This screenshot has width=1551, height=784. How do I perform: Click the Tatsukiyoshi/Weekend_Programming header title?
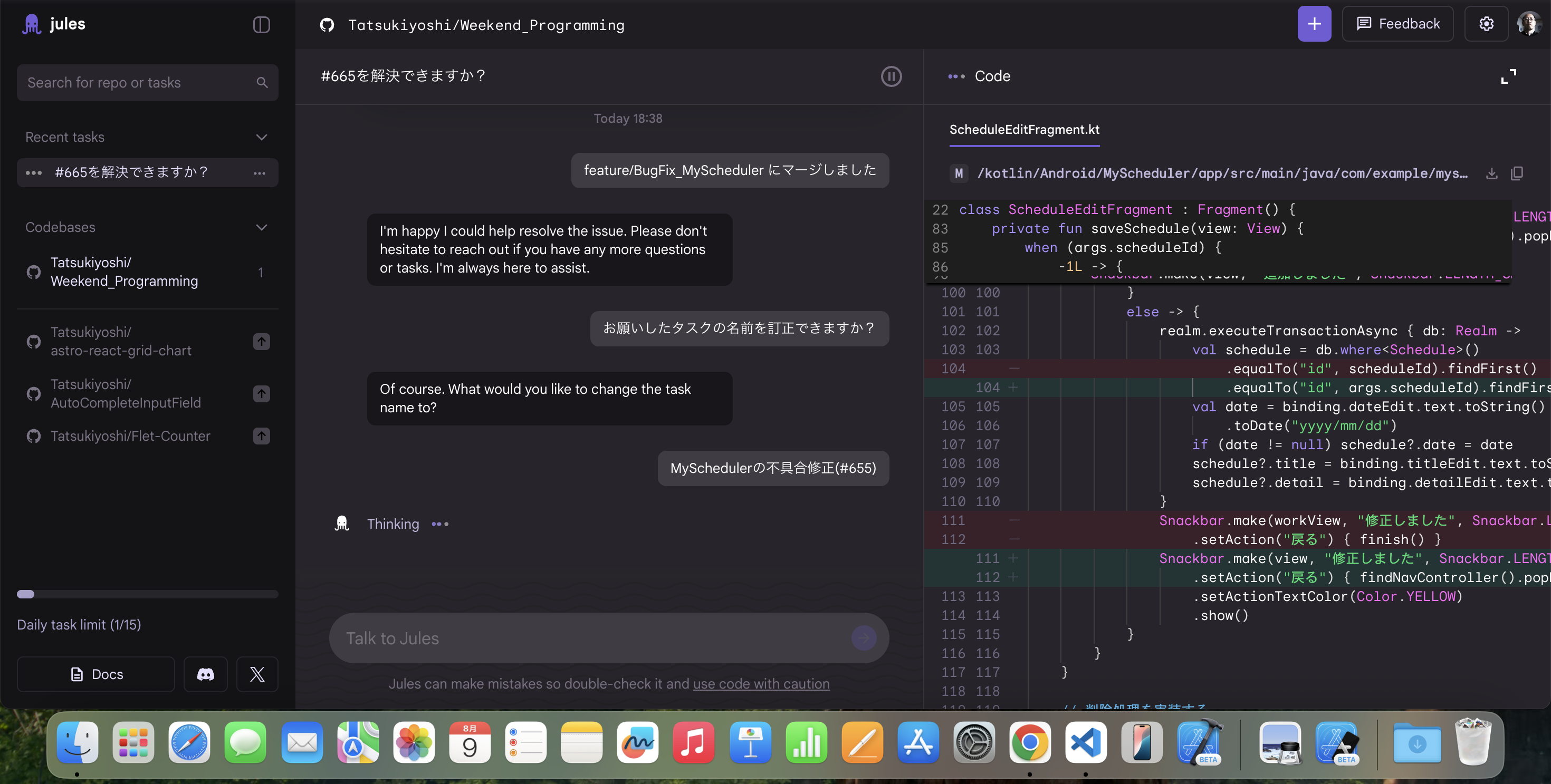(x=486, y=25)
